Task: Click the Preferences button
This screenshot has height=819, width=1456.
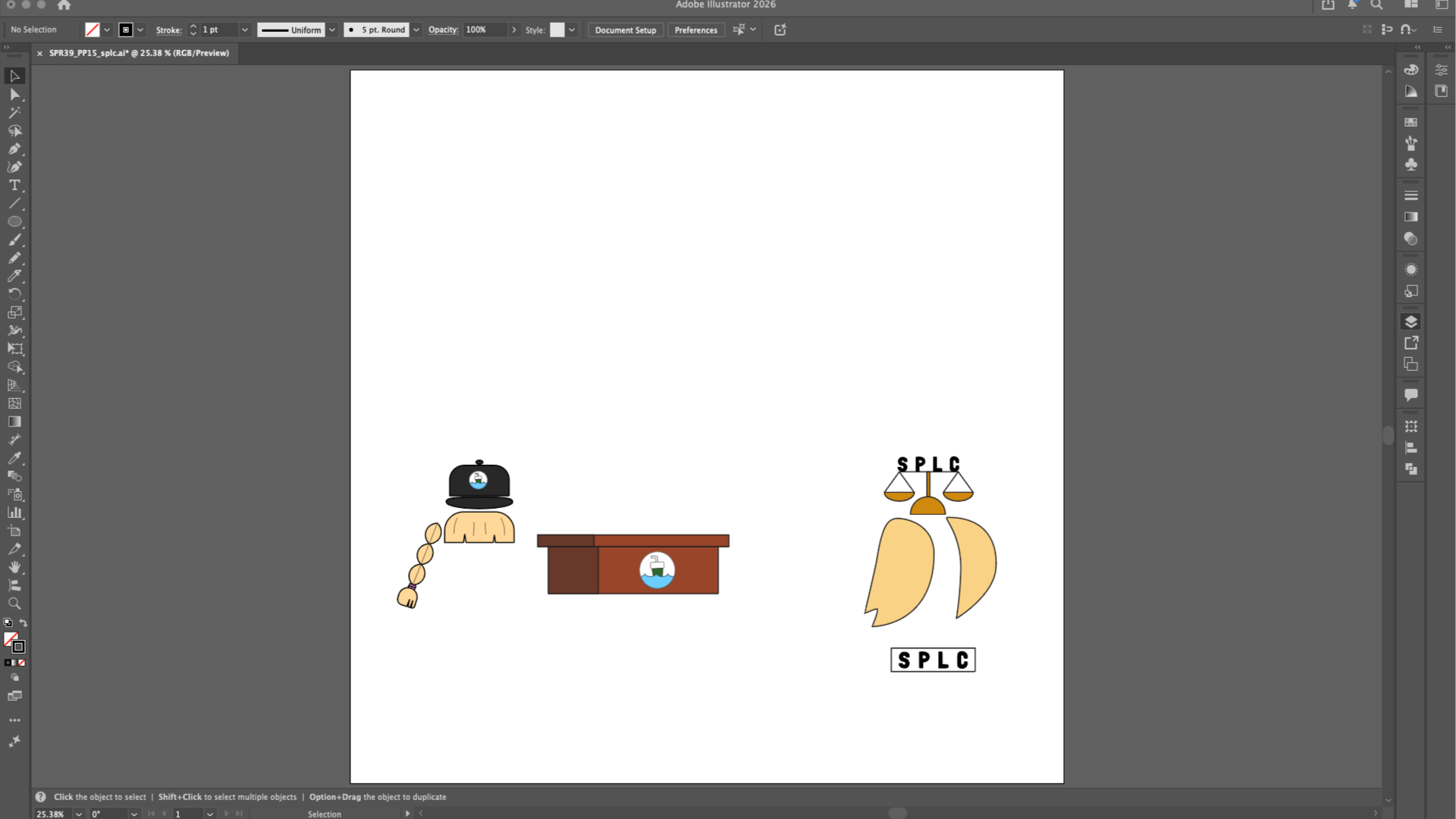Action: click(695, 30)
